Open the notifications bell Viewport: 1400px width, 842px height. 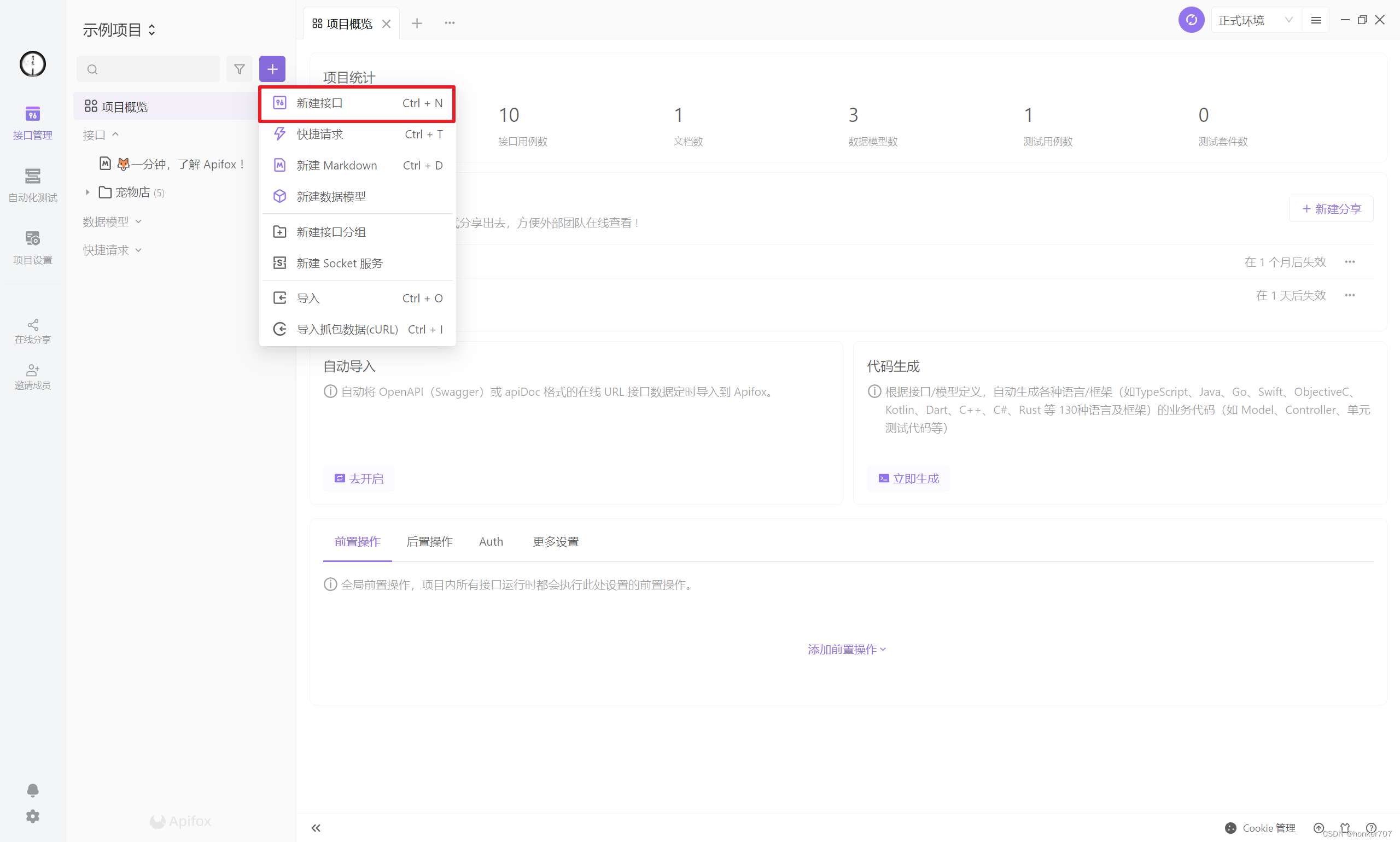coord(32,790)
